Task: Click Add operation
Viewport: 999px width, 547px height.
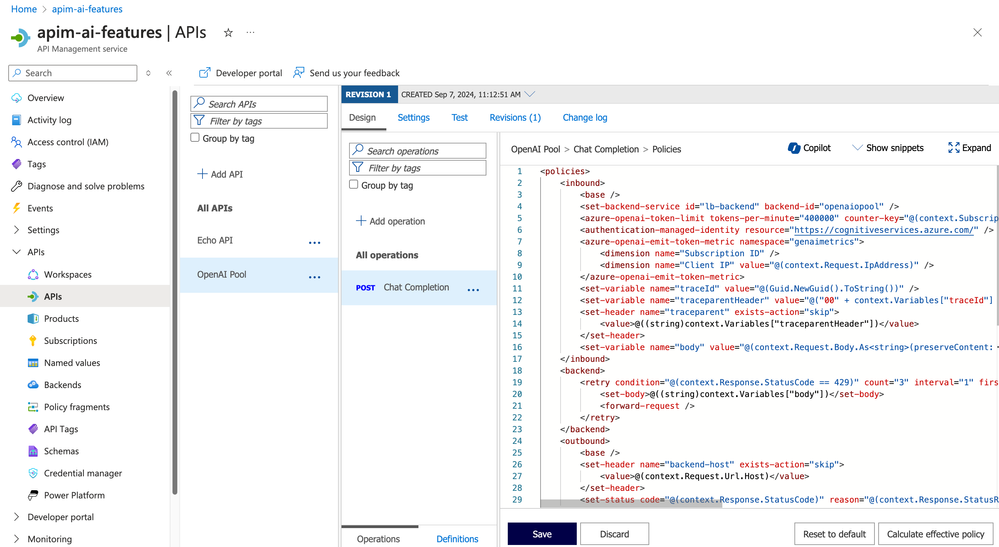Action: [x=391, y=221]
